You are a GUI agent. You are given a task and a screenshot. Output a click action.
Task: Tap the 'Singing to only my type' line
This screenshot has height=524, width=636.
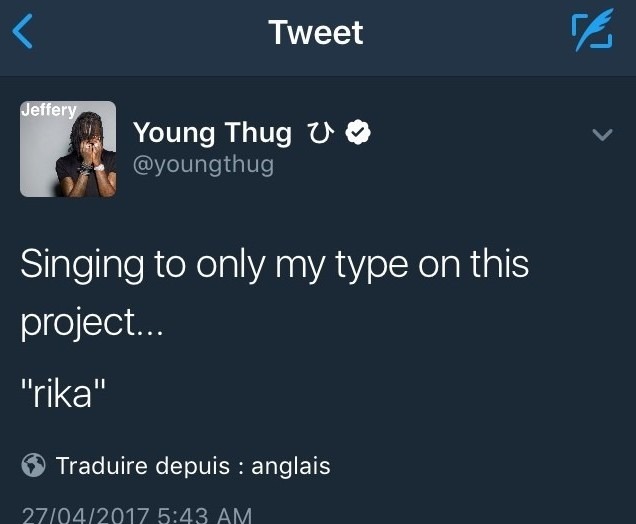click(274, 265)
